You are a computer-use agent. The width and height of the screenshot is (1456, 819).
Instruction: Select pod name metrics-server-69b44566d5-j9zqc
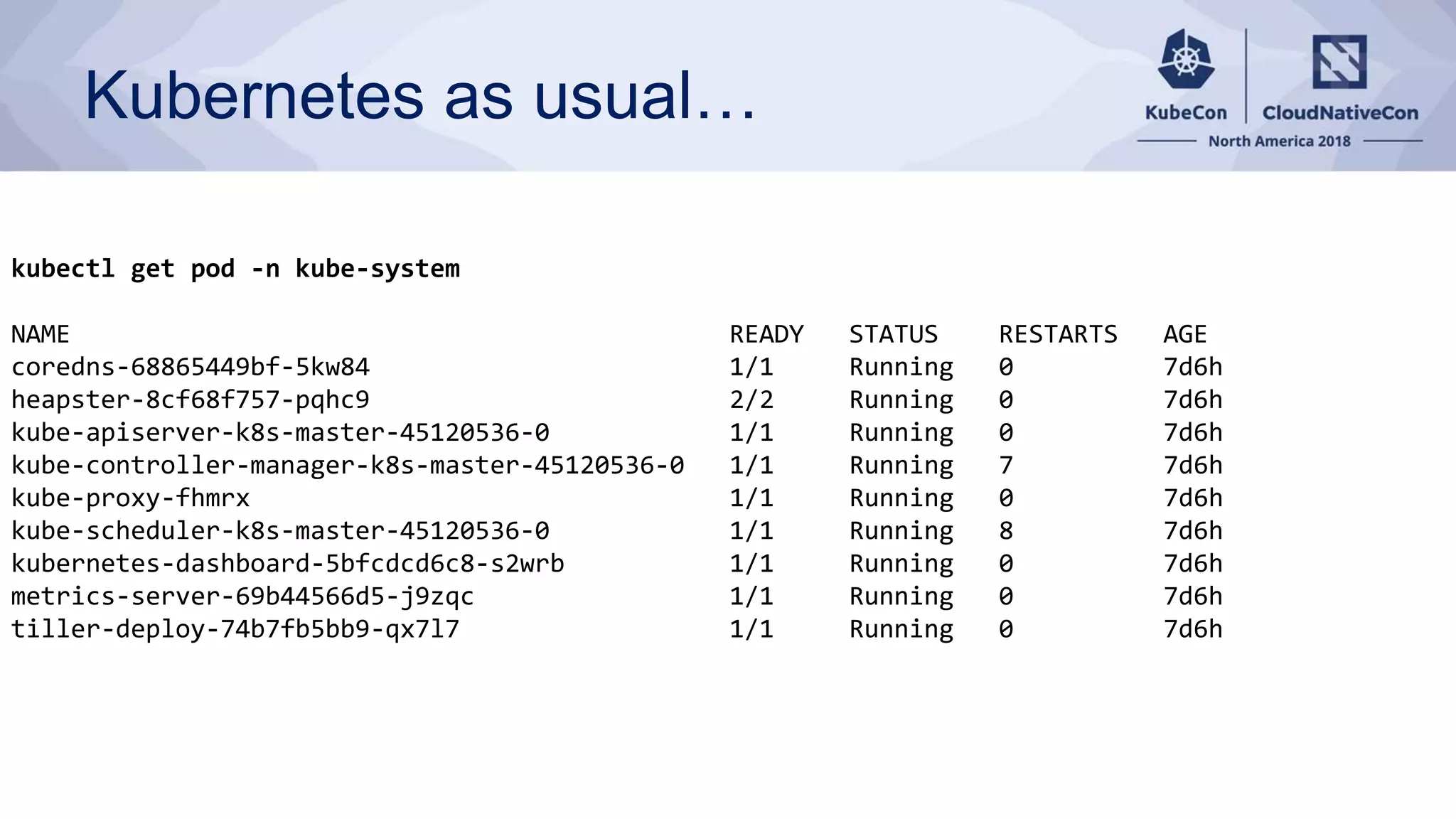[242, 596]
